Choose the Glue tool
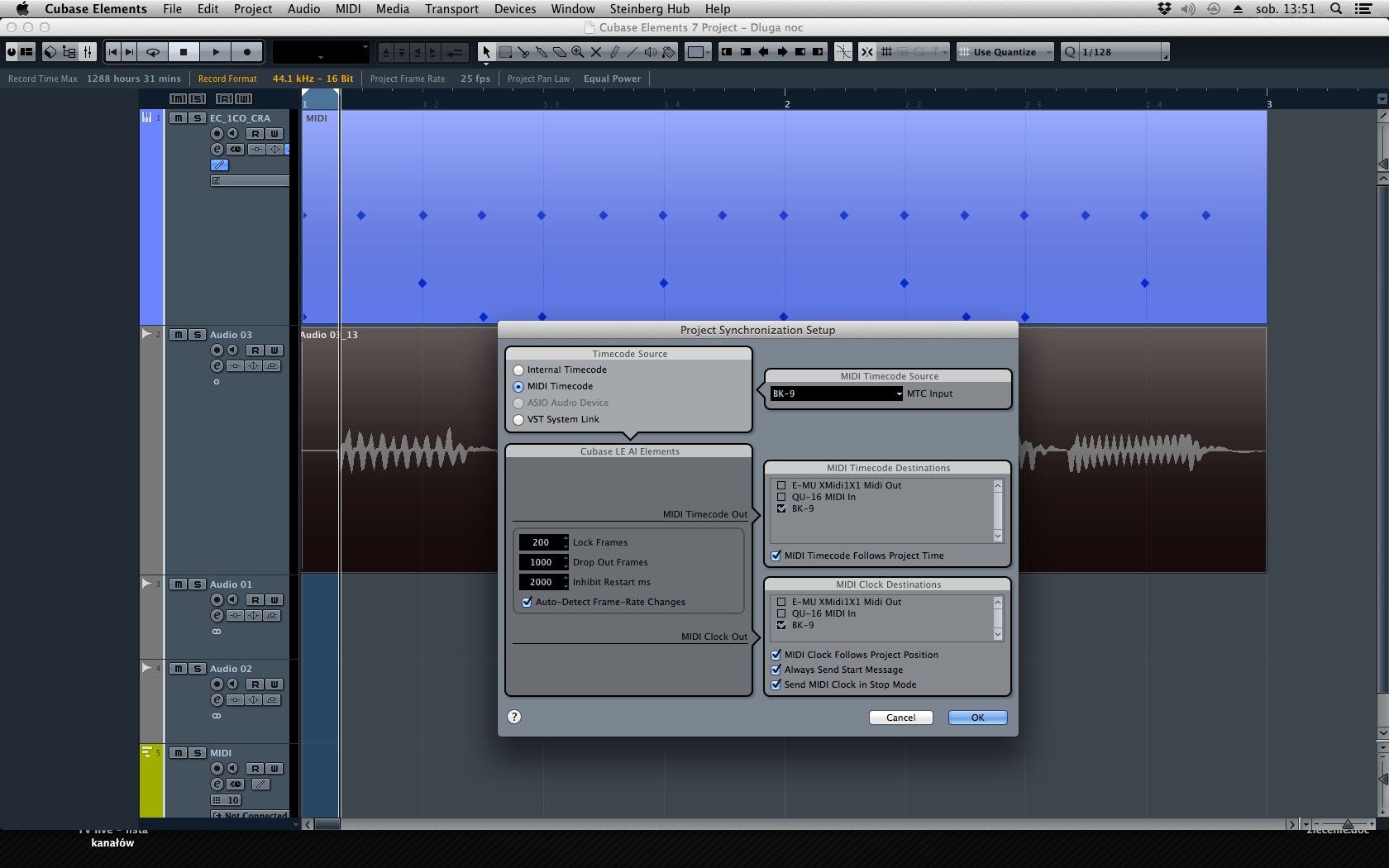 pos(542,52)
